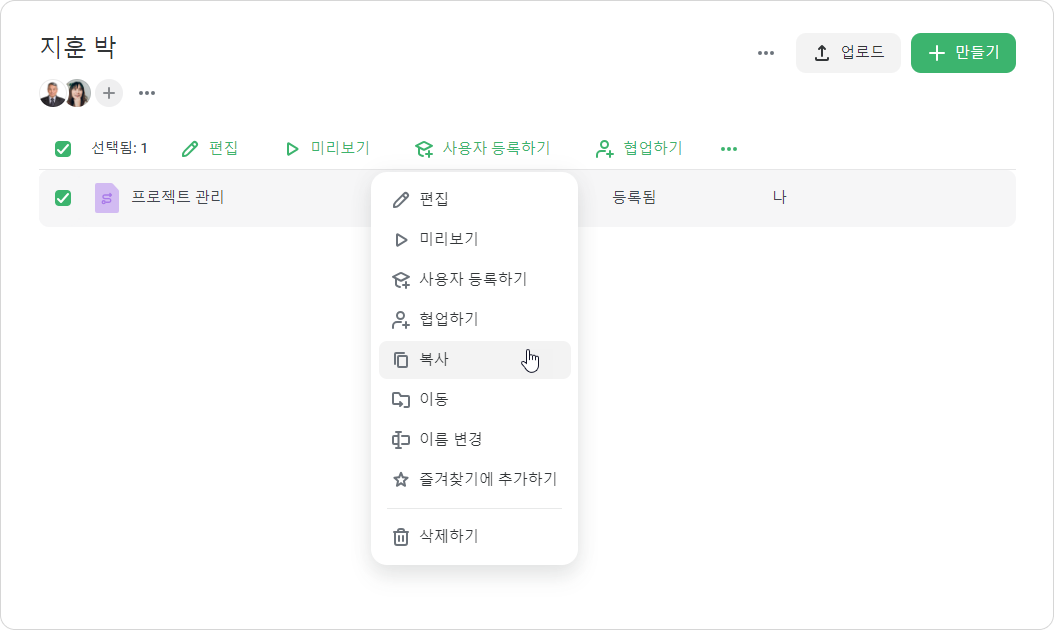This screenshot has height=630, width=1054.
Task: Open the green three-dot toolbar overflow menu
Action: [x=729, y=149]
